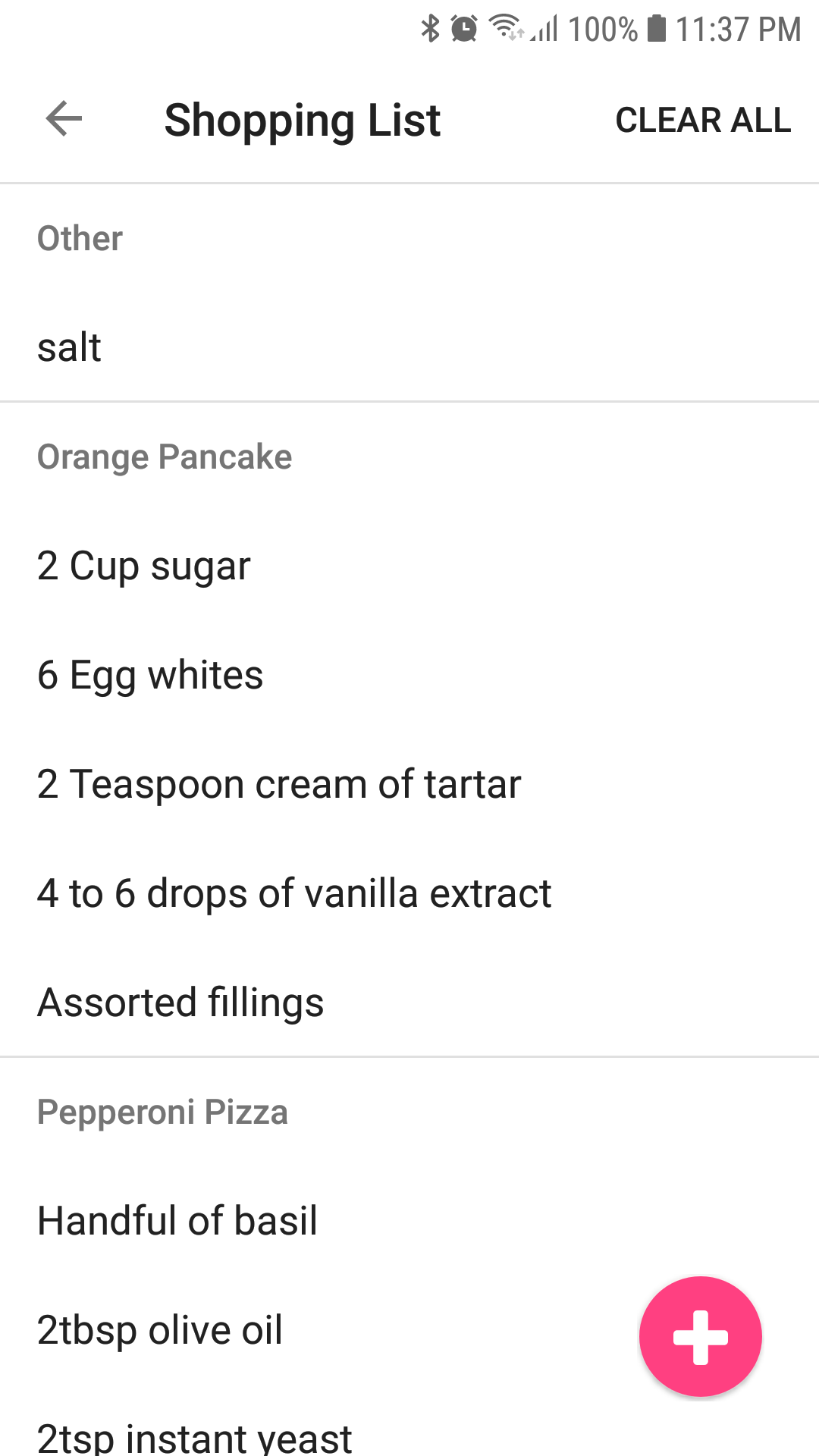Tap the 2tbsp olive oil entry
The height and width of the screenshot is (1456, 819).
click(160, 1330)
